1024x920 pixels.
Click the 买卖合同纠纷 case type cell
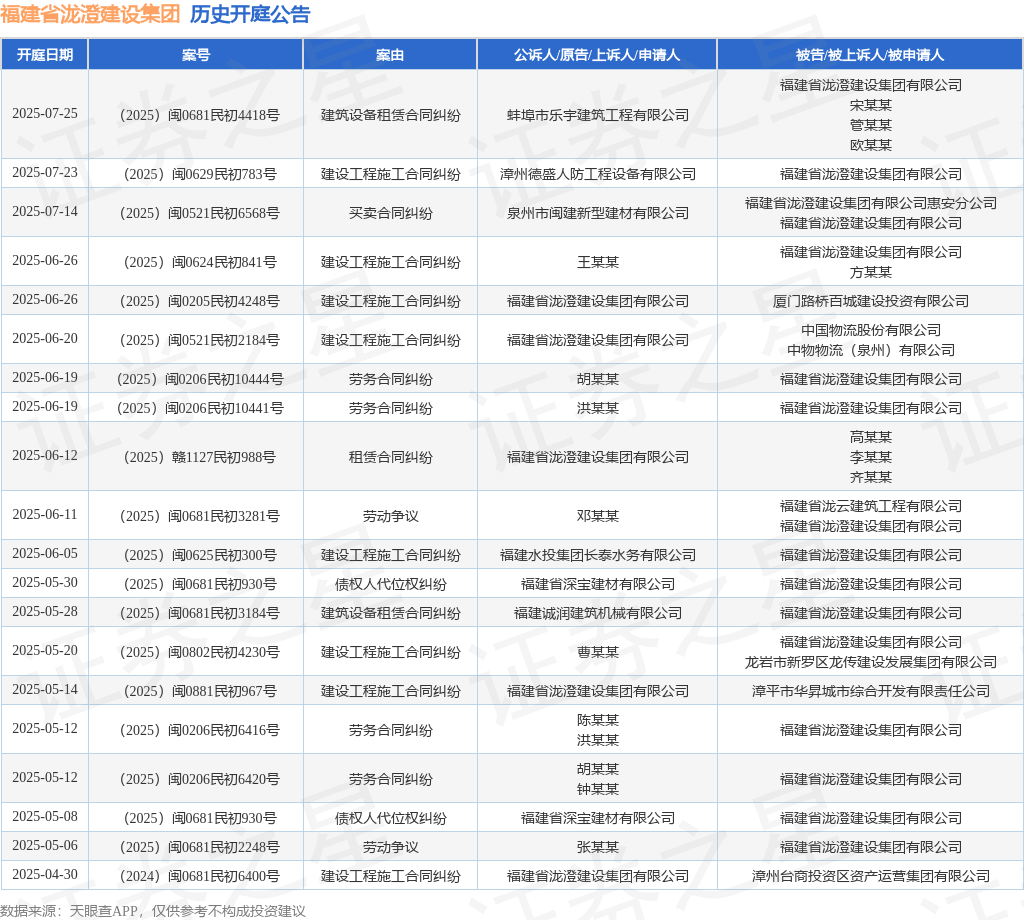coord(391,213)
